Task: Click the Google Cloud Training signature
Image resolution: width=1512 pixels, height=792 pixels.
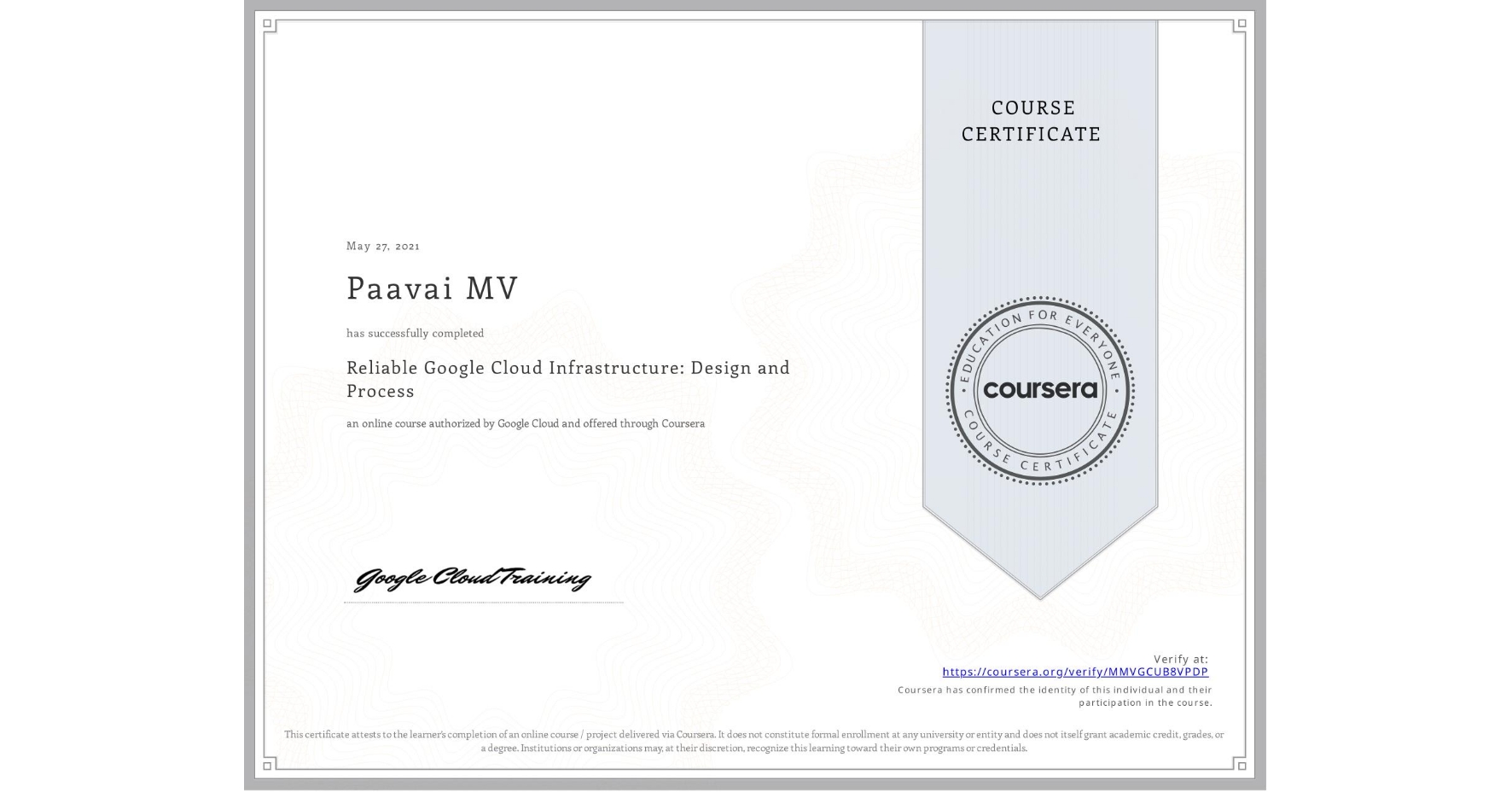Action: 473,578
